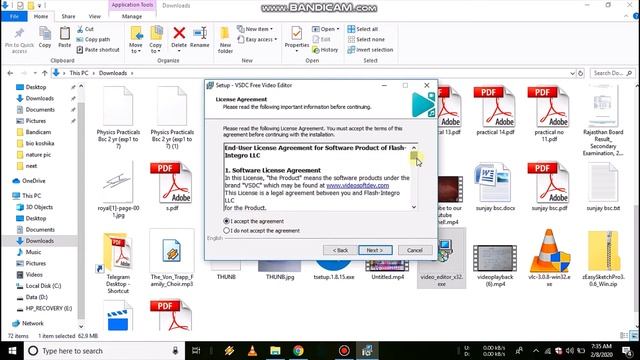640x360 pixels.
Task: Select This PC in navigation pane
Action: [x=31, y=196]
